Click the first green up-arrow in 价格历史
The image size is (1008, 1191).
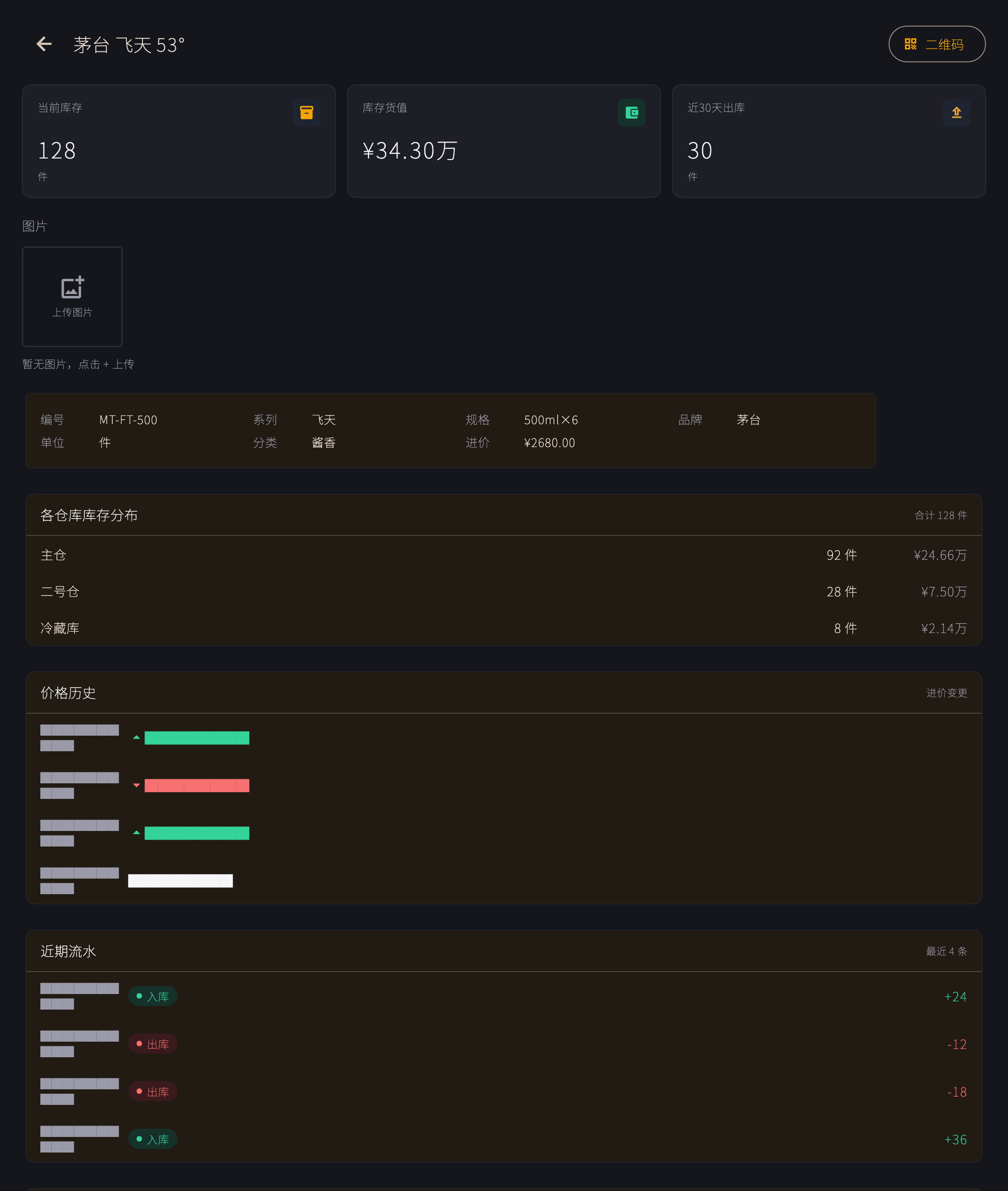click(x=136, y=738)
